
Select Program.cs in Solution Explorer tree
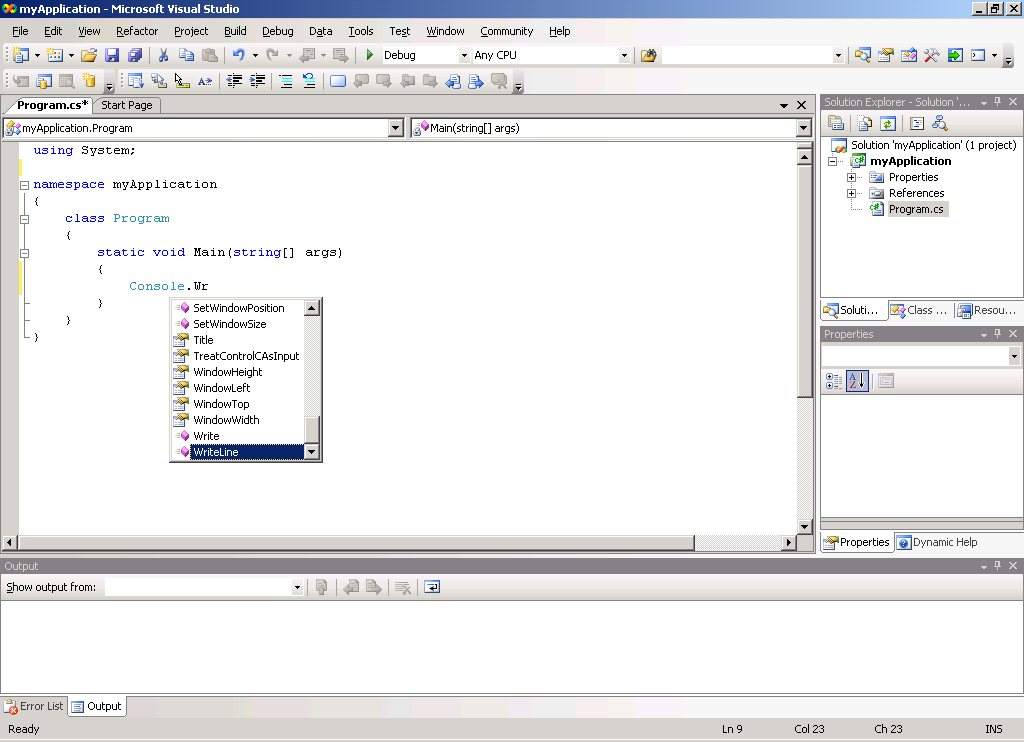coord(916,209)
